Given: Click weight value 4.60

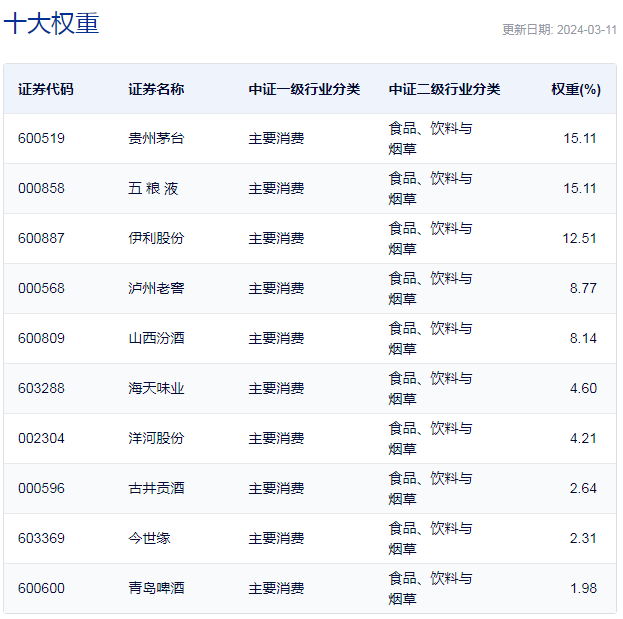Looking at the screenshot, I should [x=583, y=389].
